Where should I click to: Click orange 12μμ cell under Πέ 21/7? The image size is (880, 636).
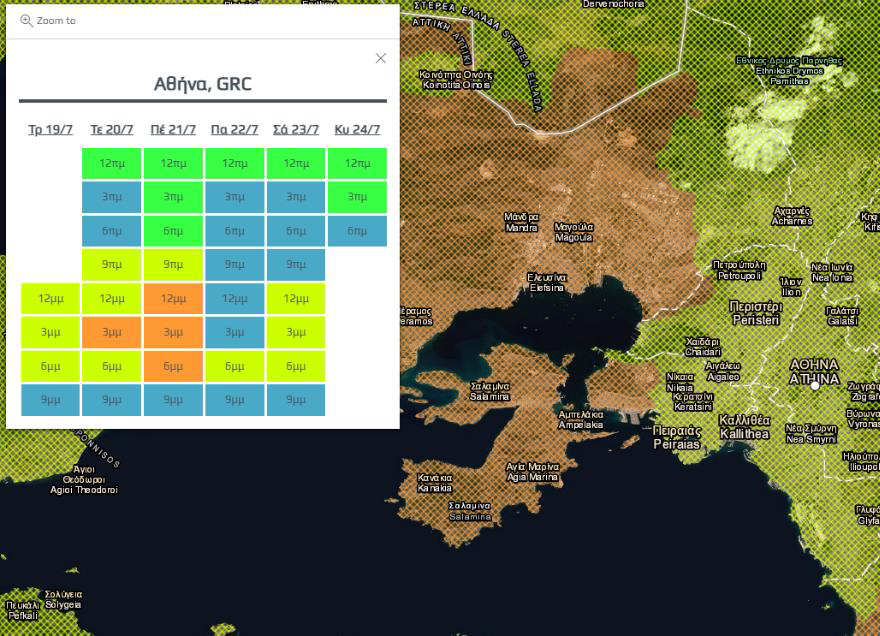[173, 298]
